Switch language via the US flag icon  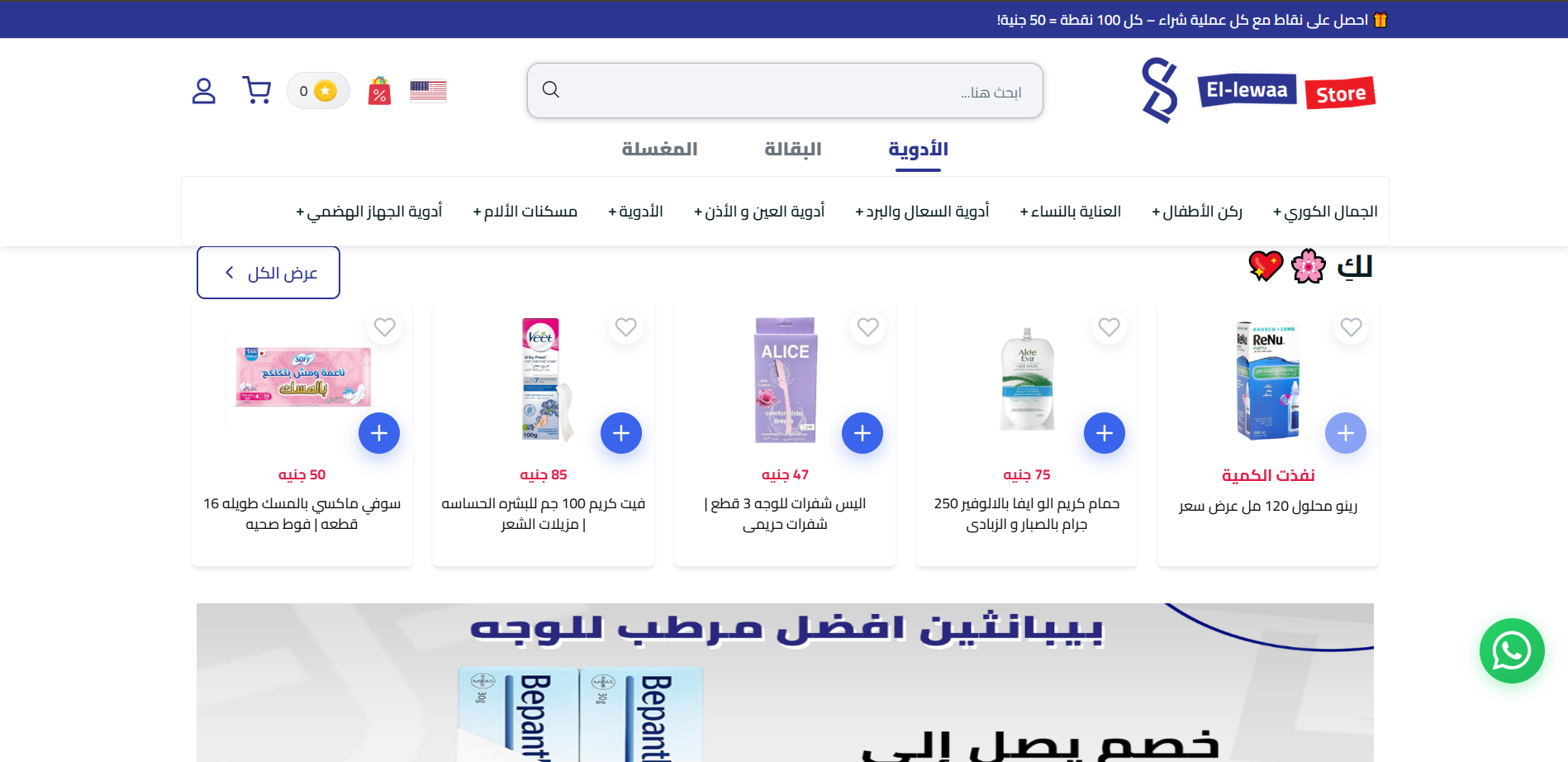(x=428, y=91)
